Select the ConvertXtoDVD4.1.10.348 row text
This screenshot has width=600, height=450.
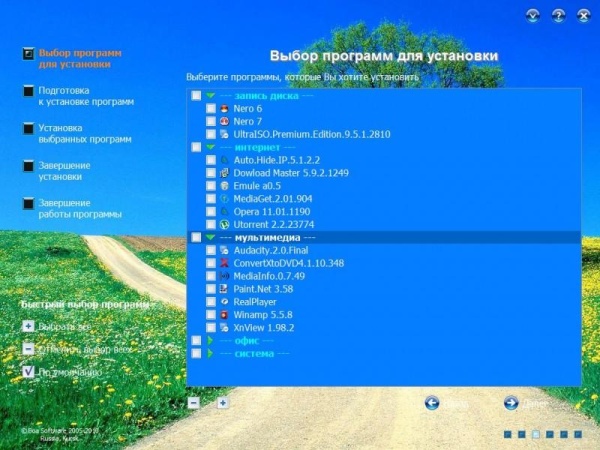pyautogui.click(x=289, y=263)
